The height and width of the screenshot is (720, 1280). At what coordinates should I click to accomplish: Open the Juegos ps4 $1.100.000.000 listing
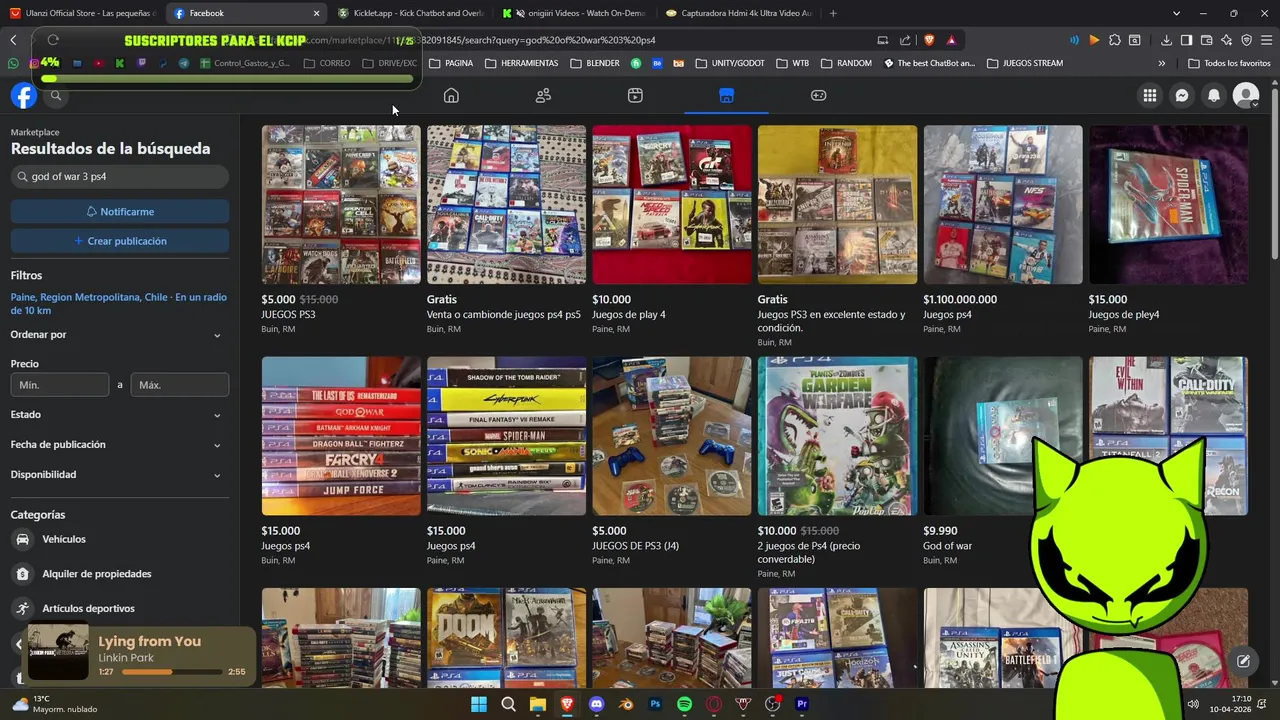(x=1003, y=205)
